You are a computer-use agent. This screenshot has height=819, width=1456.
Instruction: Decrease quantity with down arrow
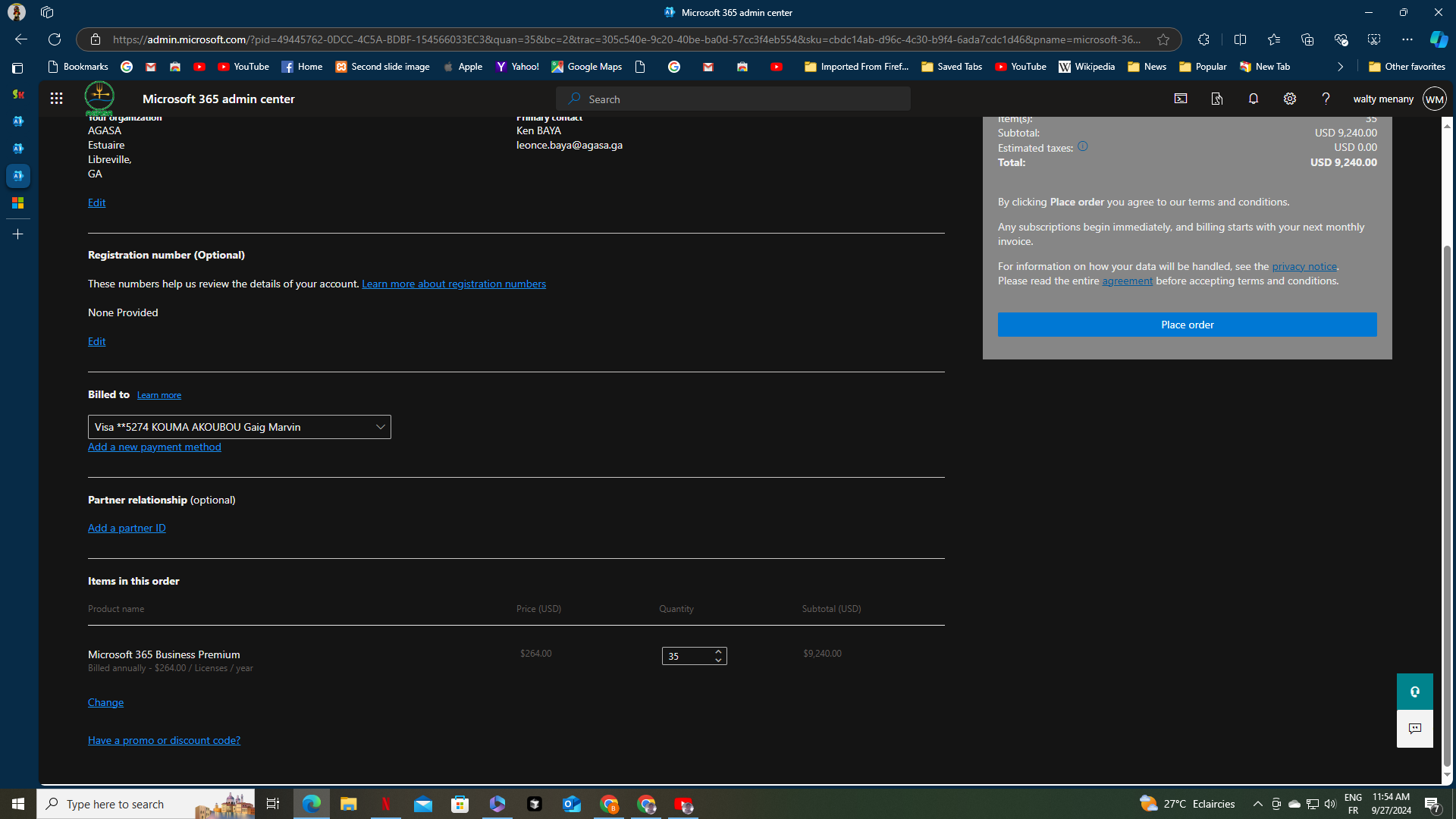(718, 661)
